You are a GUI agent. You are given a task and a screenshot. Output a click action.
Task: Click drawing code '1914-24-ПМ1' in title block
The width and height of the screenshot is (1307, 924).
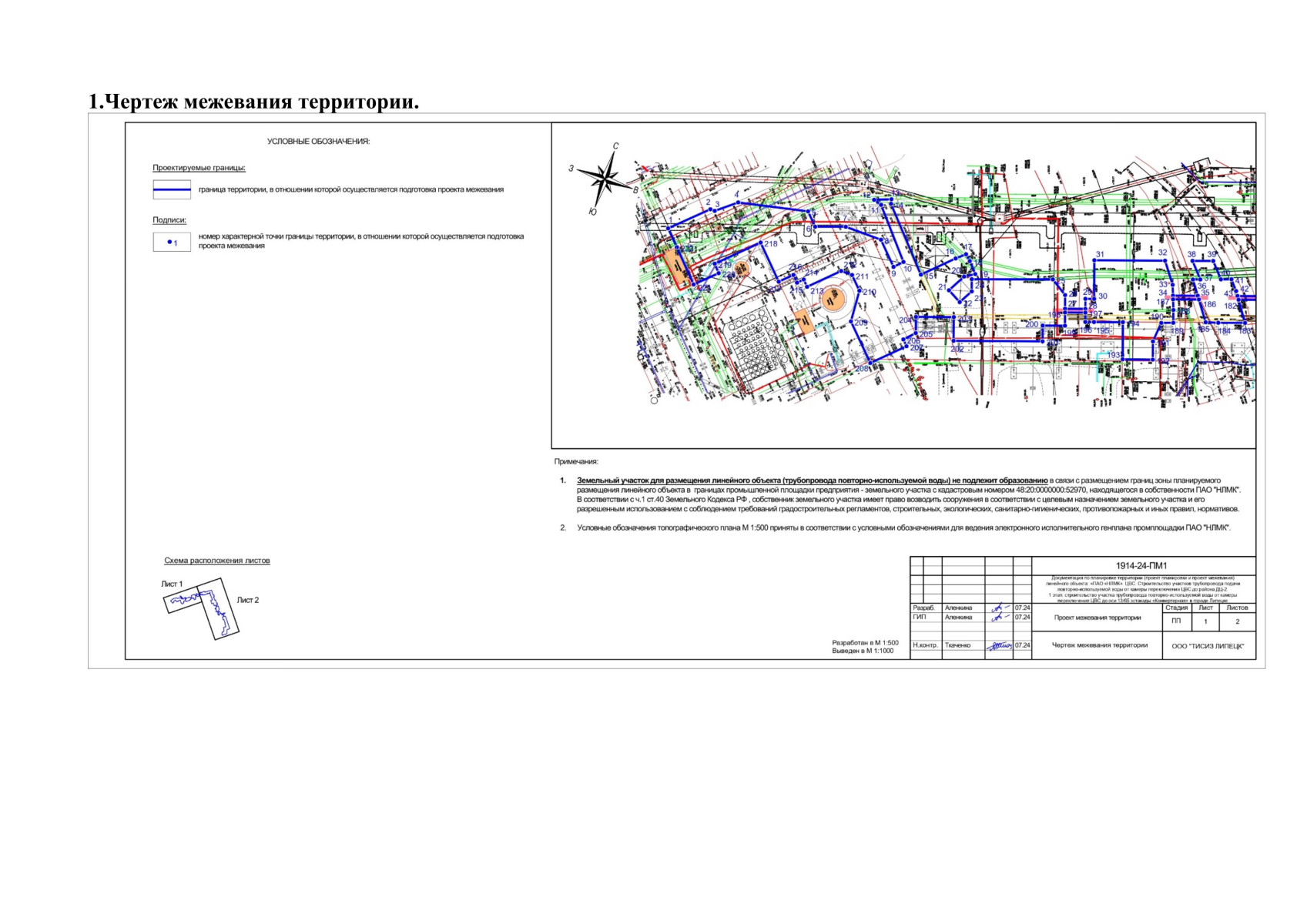(1141, 566)
